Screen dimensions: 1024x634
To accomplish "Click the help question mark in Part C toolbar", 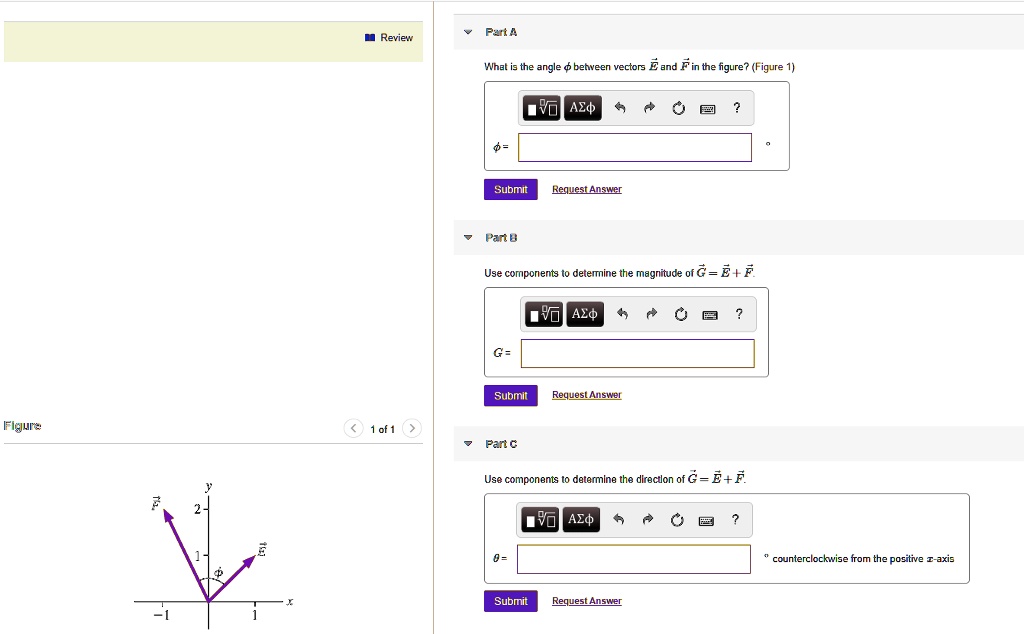I will click(x=735, y=519).
